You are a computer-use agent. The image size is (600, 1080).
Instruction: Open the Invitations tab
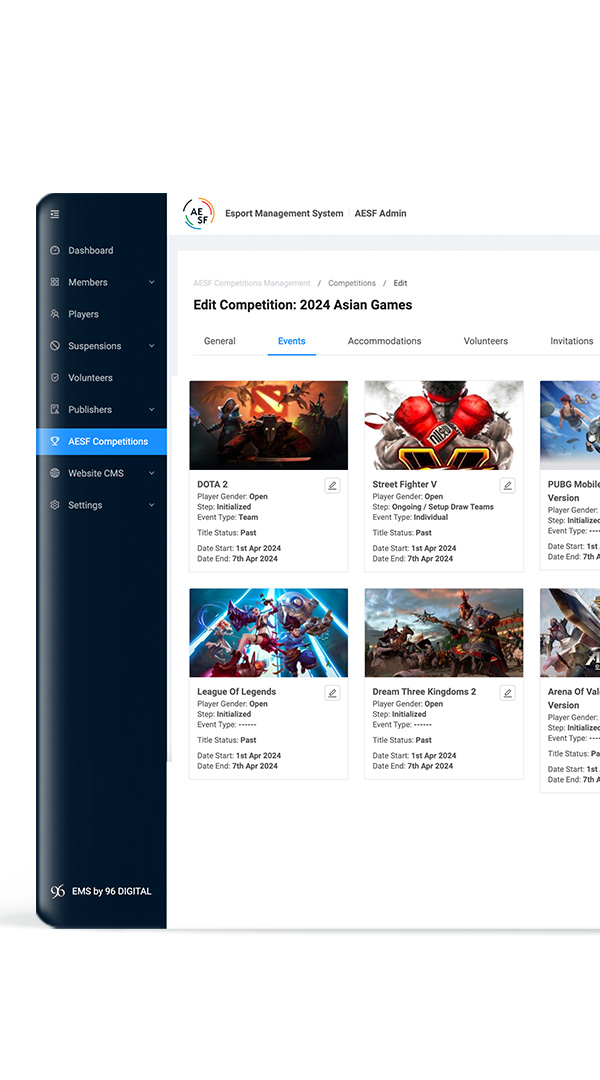[x=571, y=341]
